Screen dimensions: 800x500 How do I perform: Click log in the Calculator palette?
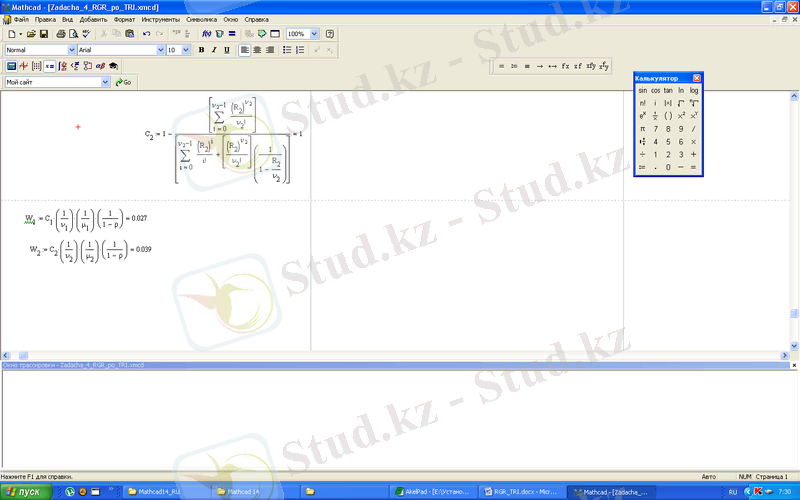coord(693,90)
